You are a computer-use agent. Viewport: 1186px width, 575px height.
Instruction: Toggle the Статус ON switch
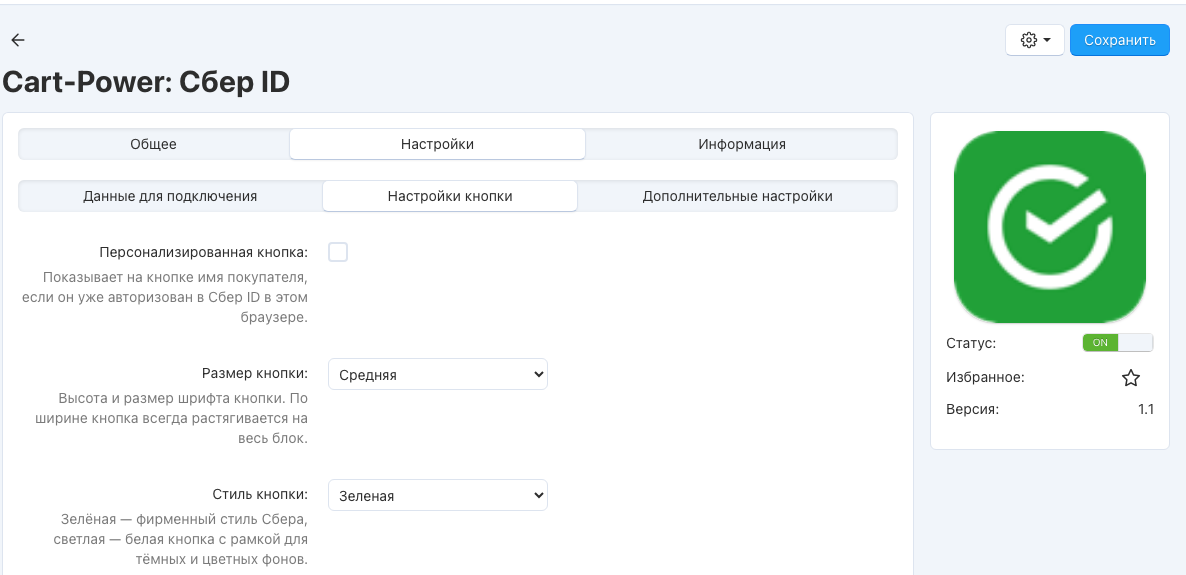[x=1118, y=343]
